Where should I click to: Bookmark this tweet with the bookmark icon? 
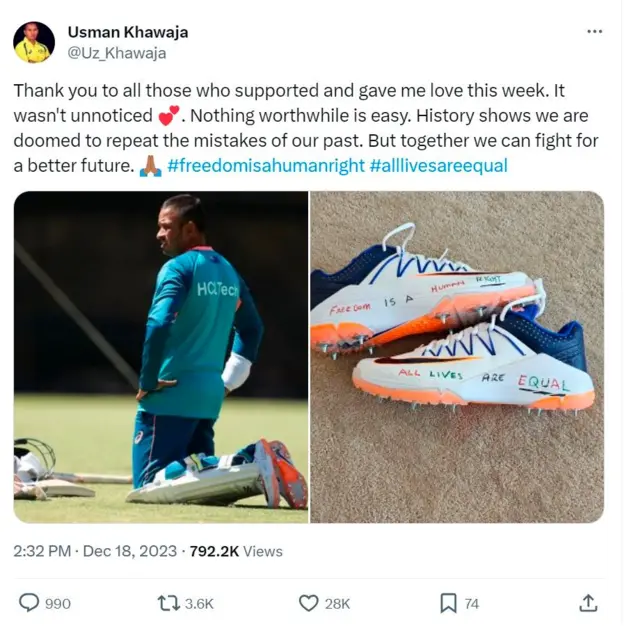(x=448, y=604)
